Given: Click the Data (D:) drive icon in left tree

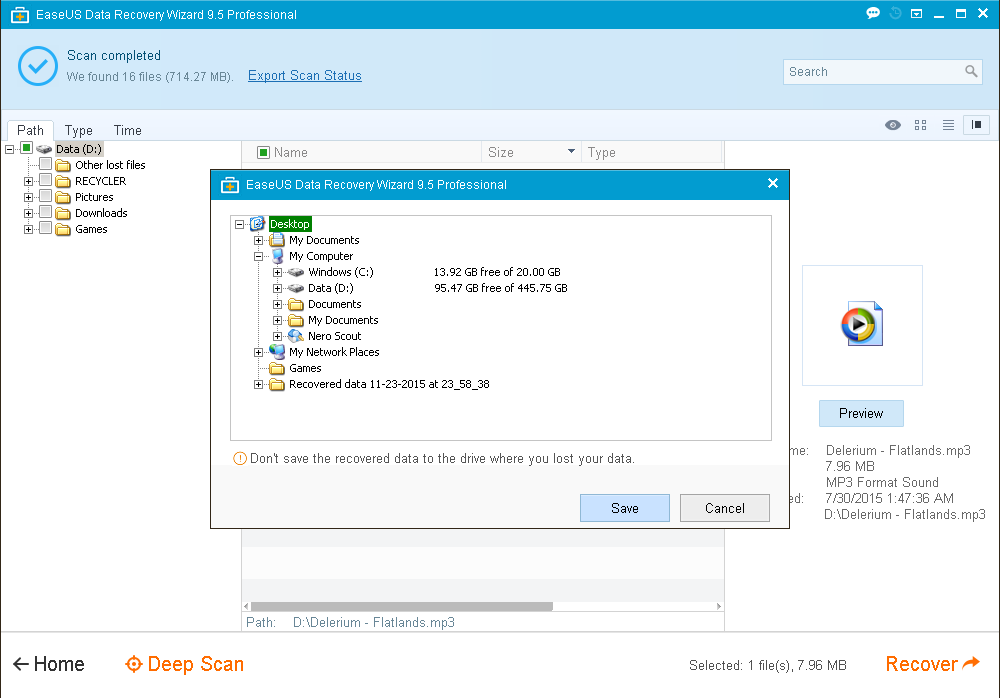Looking at the screenshot, I should pos(44,149).
